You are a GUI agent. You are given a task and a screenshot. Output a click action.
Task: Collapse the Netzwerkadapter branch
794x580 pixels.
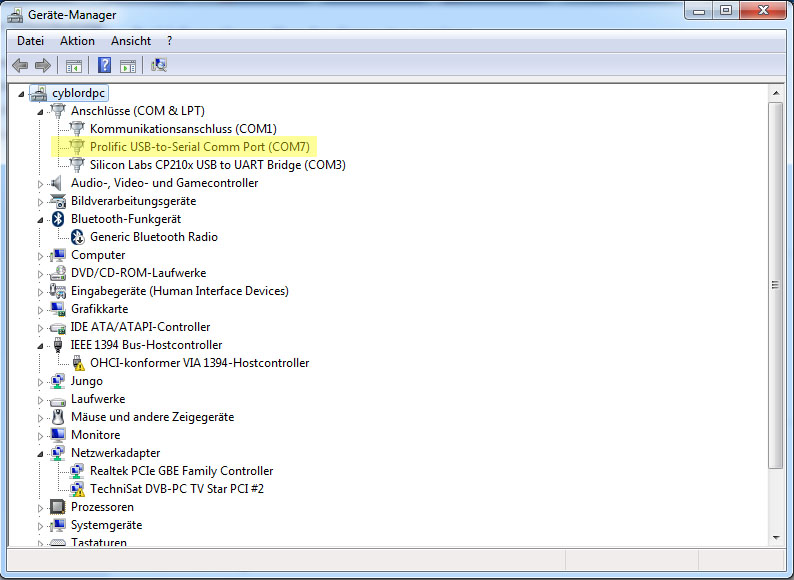40,454
